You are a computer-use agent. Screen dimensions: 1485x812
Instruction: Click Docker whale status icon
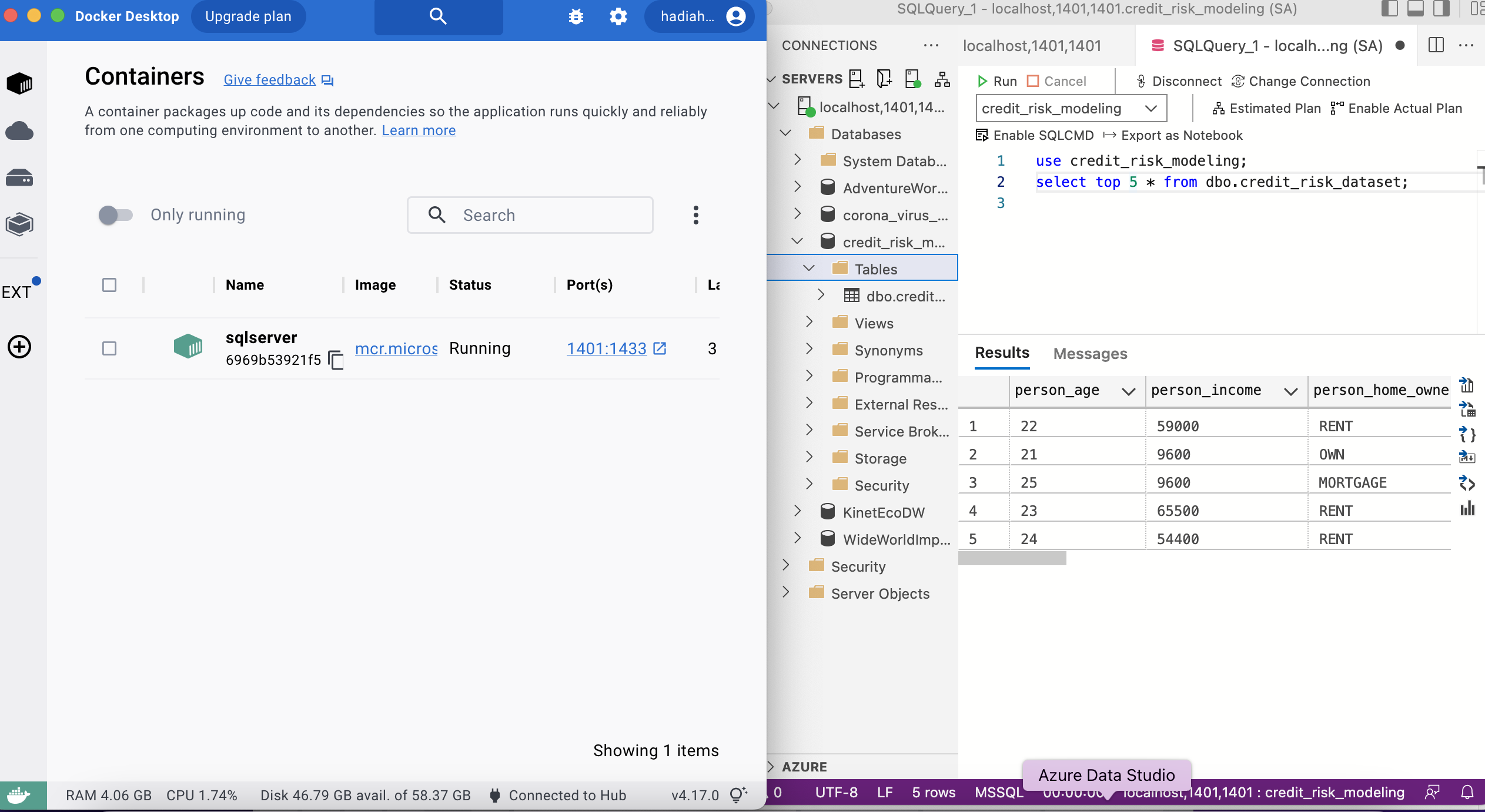pos(19,796)
